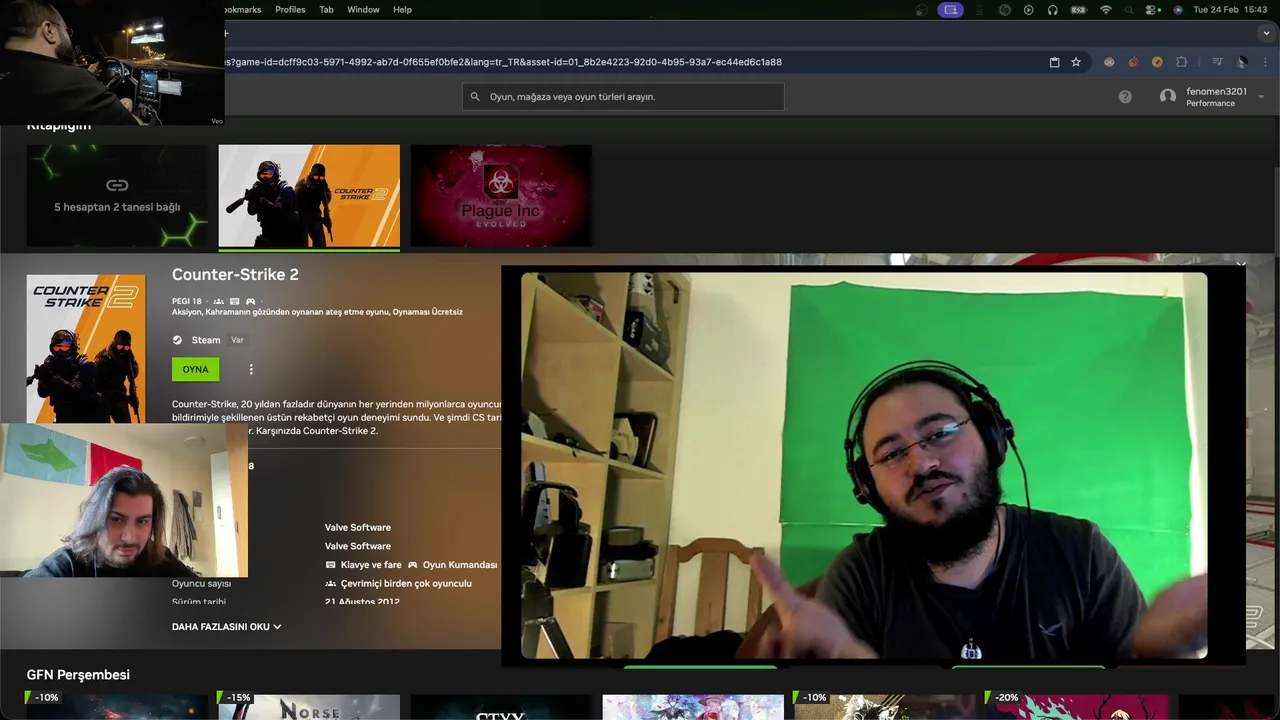Click the gamepad icon beside PEGI 18
The image size is (1280, 720).
point(250,301)
